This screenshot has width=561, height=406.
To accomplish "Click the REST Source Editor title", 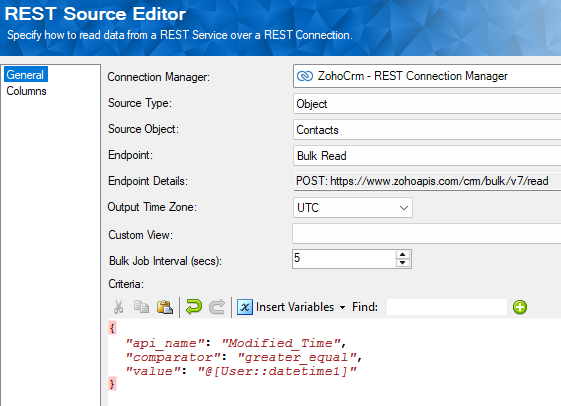I will 95,14.
